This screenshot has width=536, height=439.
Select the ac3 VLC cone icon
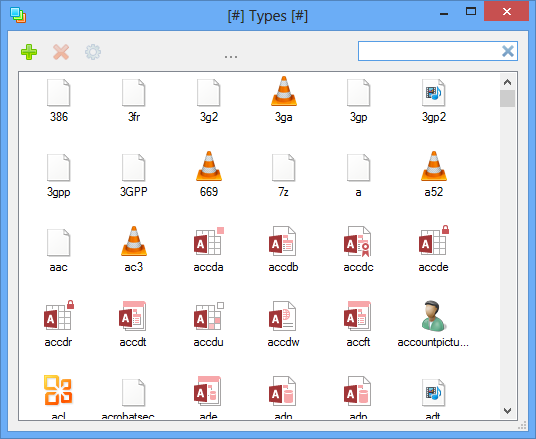click(x=134, y=241)
